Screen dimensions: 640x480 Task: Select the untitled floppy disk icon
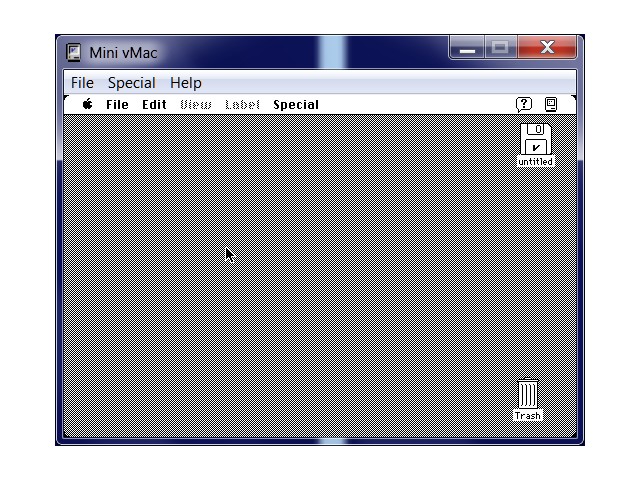click(536, 139)
